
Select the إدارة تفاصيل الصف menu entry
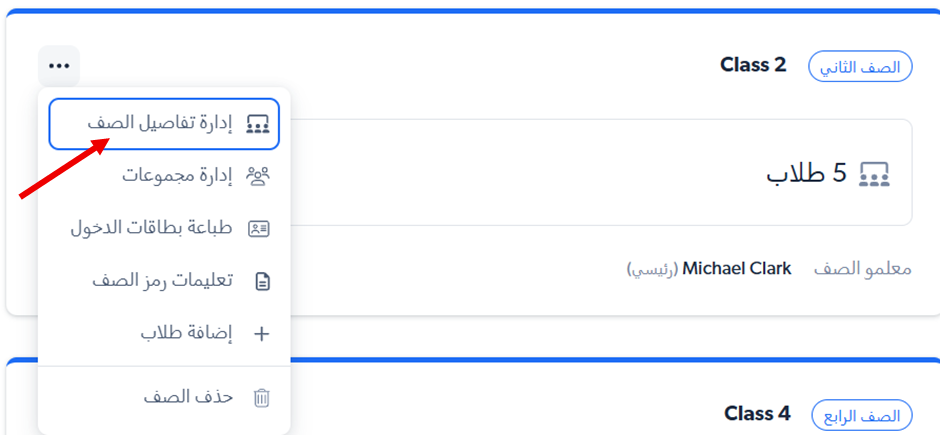pyautogui.click(x=162, y=124)
